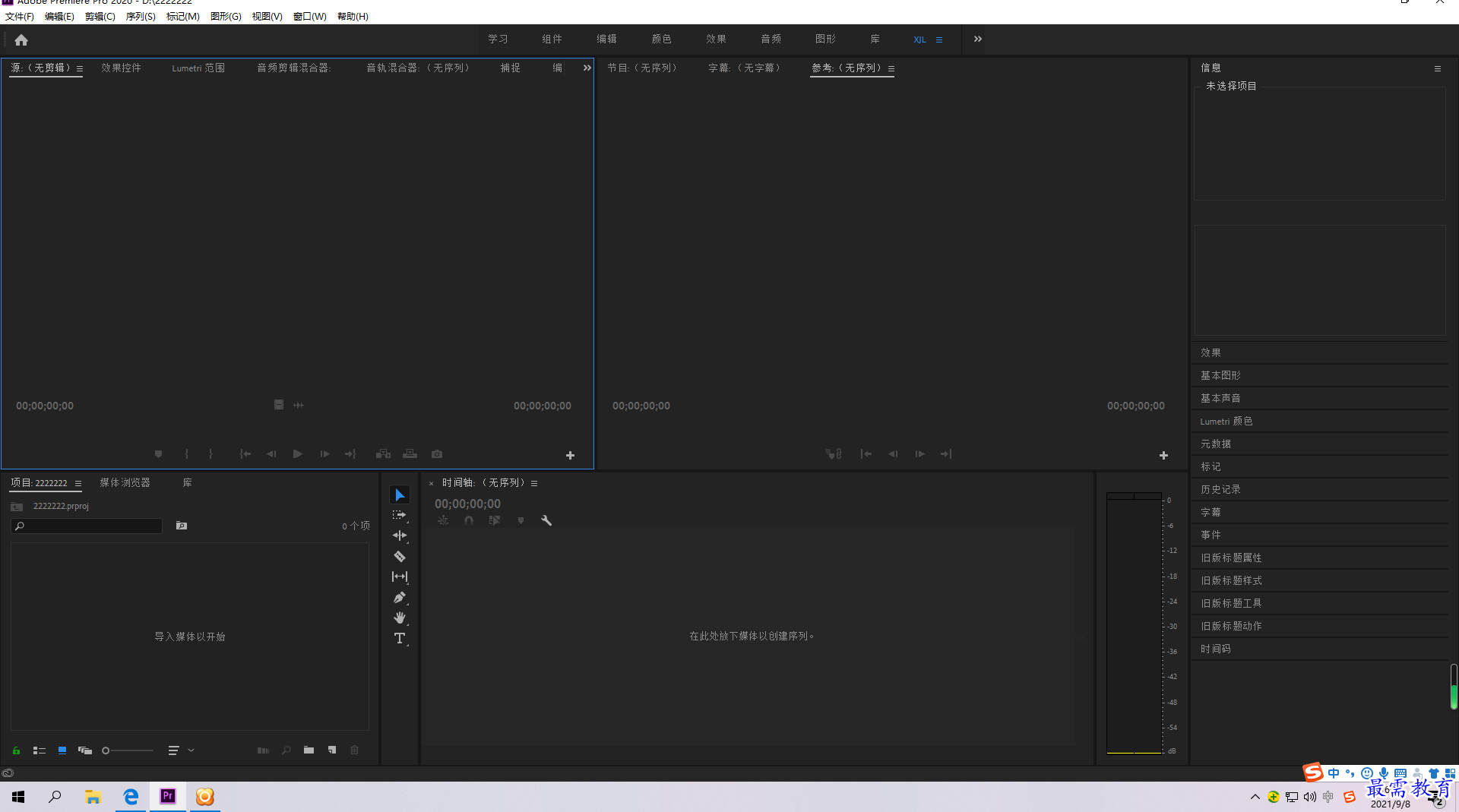Step forward one frame in reference monitor
Screen dimensions: 1459x812
click(919, 454)
